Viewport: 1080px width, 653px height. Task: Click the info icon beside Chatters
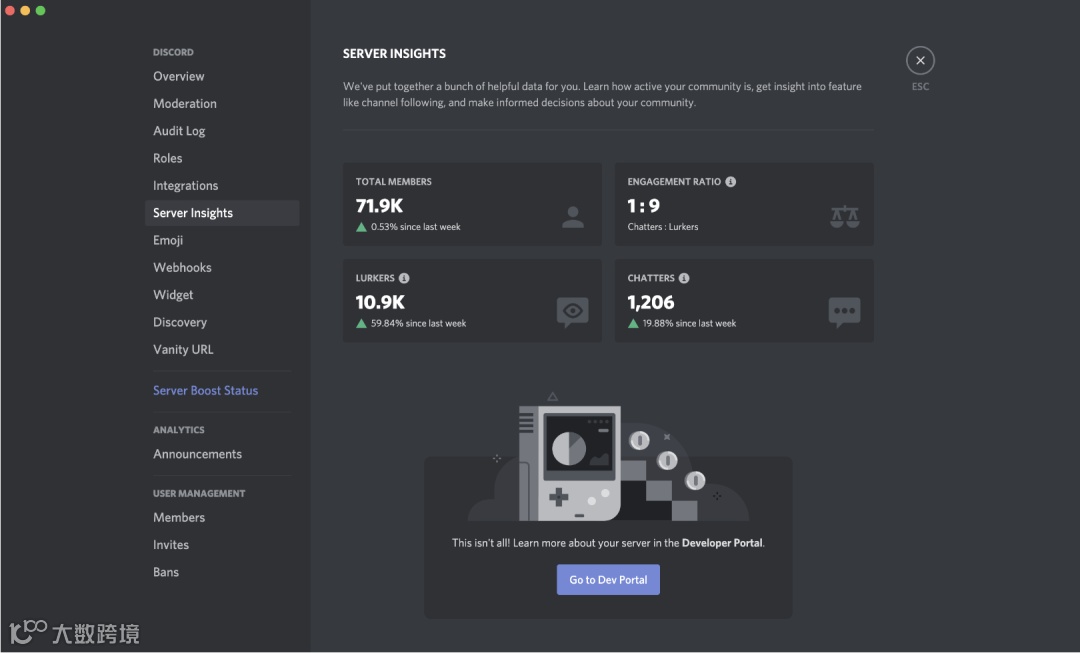click(684, 278)
